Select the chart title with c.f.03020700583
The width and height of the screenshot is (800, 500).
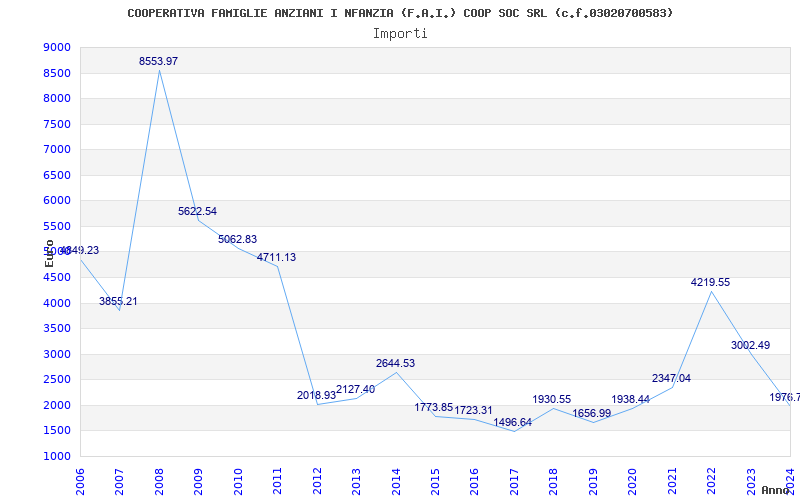401,13
